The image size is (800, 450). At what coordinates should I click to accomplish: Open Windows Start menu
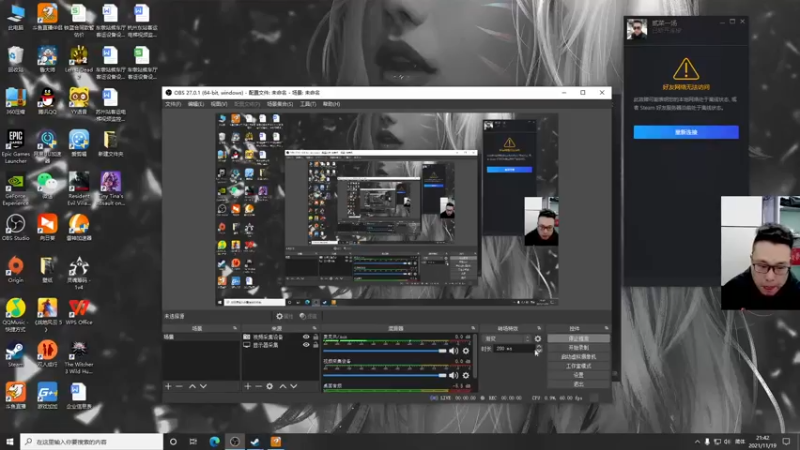tap(10, 441)
